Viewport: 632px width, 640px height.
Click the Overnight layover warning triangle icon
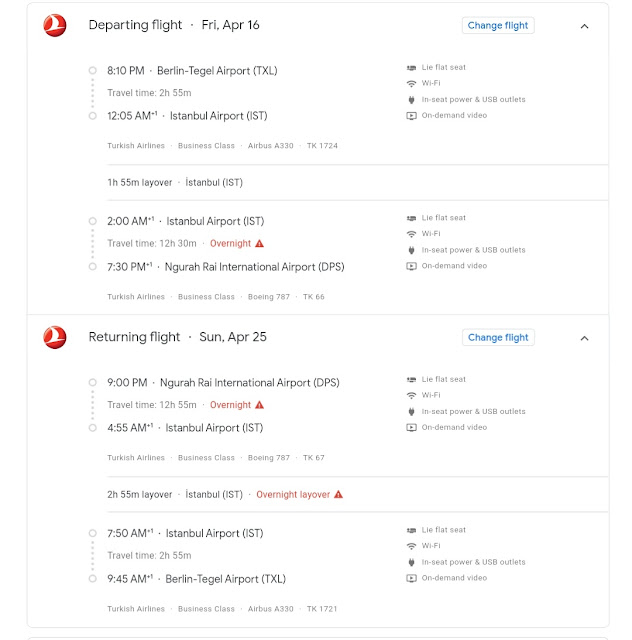coord(338,495)
